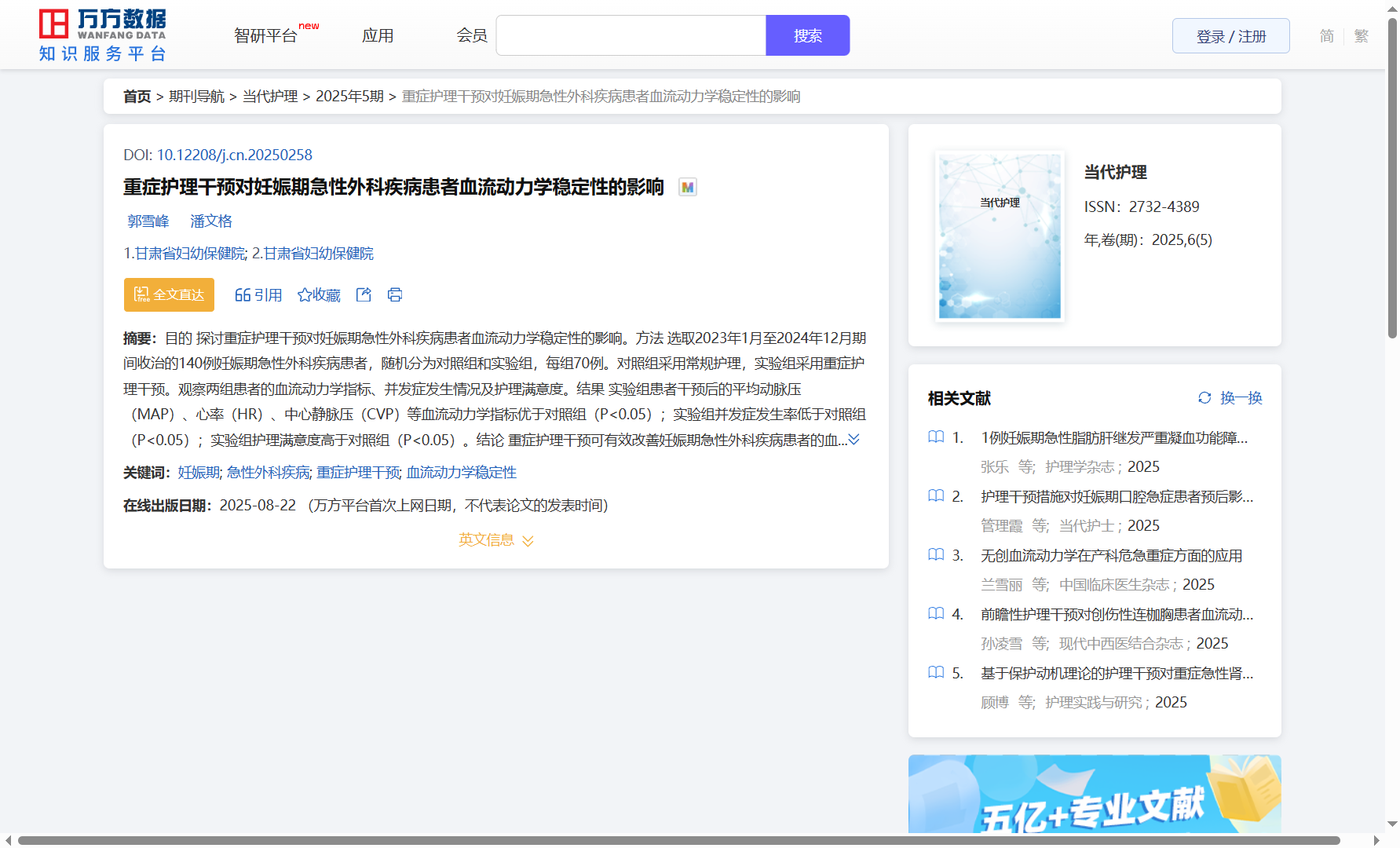The width and height of the screenshot is (1400, 848).
Task: Open the 智研平台 menu
Action: tap(266, 36)
